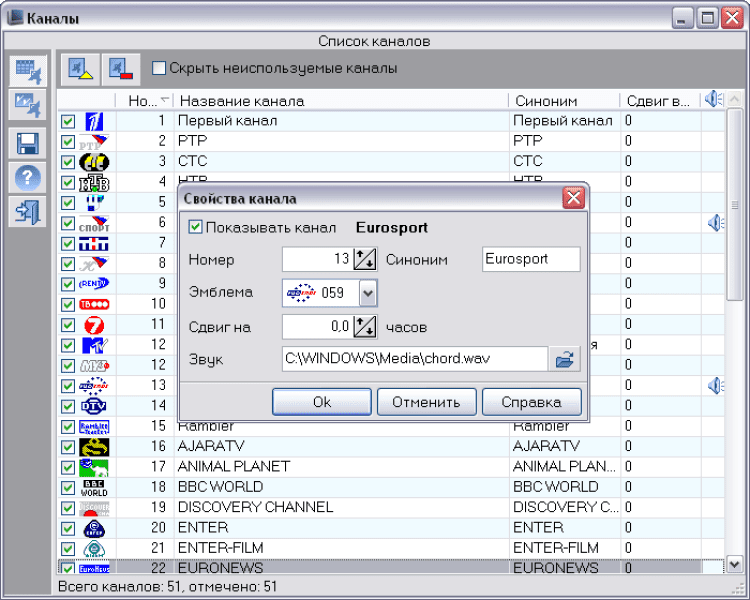Click the vertical scrollbar thumb
This screenshot has height=600, width=750.
734,205
